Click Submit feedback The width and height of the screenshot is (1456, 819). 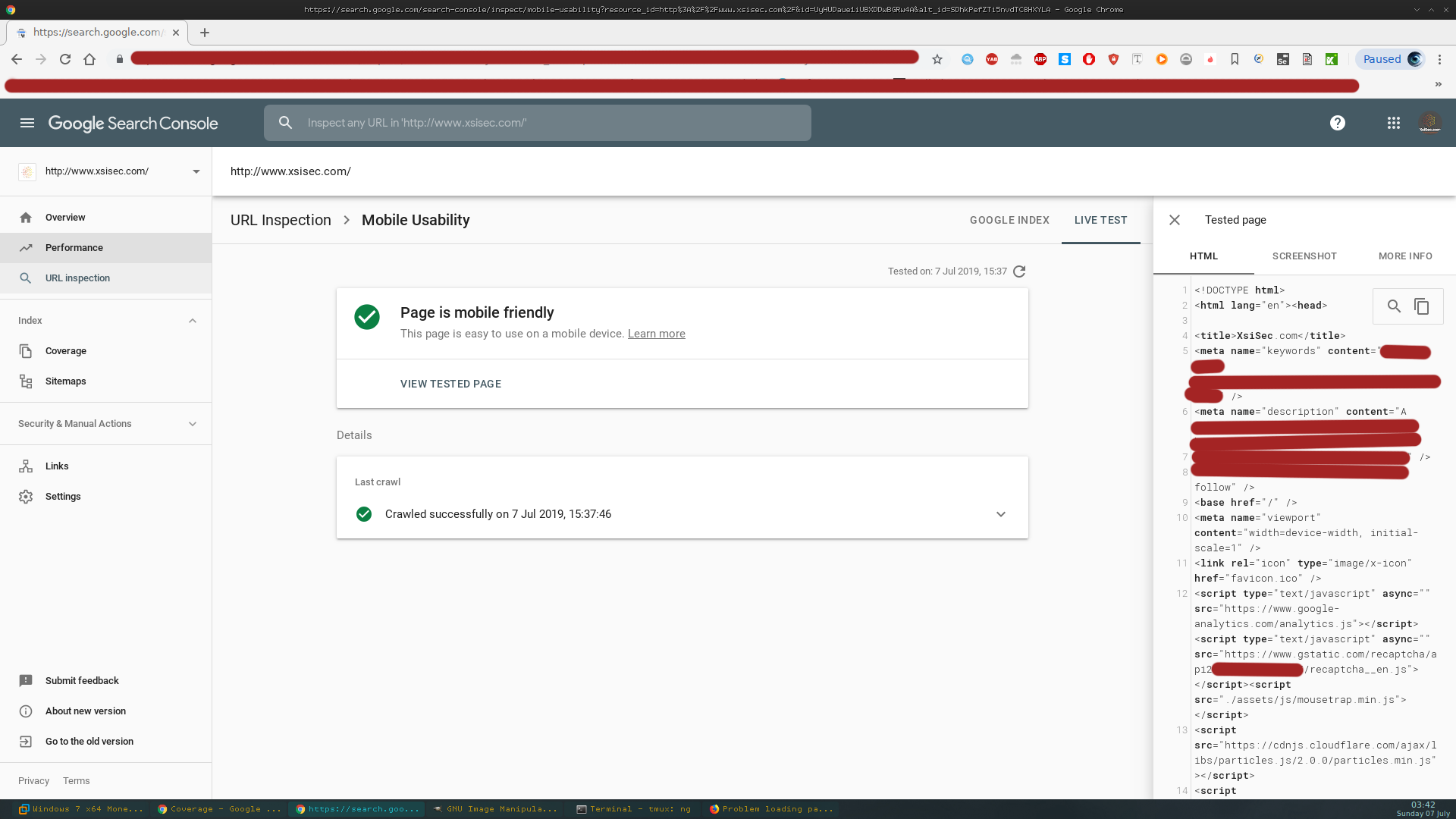106,681
